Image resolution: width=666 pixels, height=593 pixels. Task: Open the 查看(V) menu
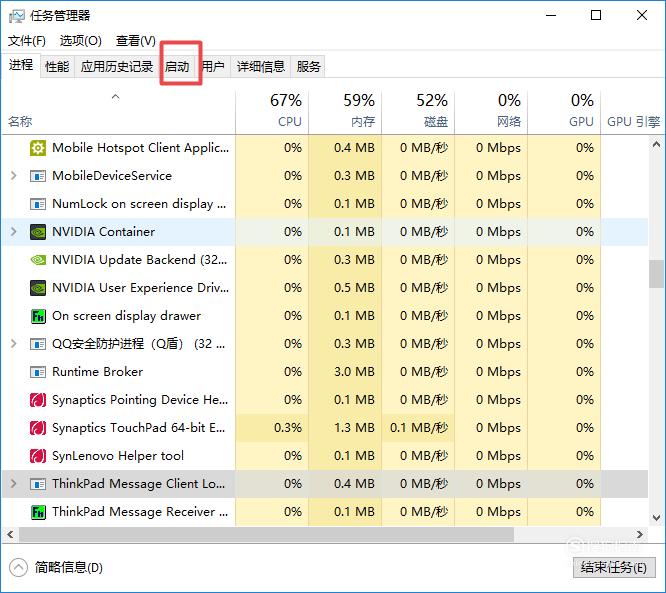click(136, 41)
